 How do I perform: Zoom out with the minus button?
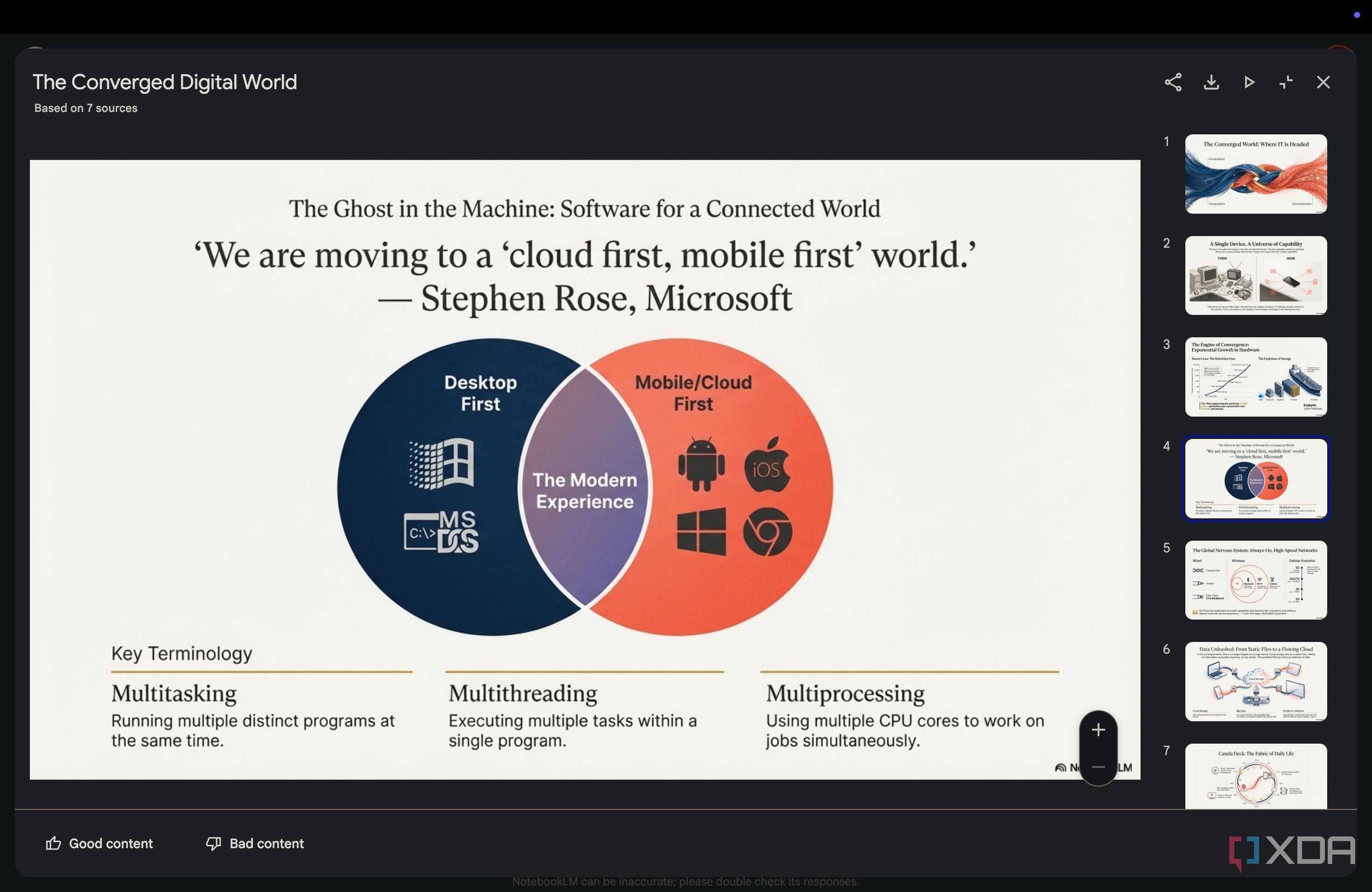(x=1098, y=767)
